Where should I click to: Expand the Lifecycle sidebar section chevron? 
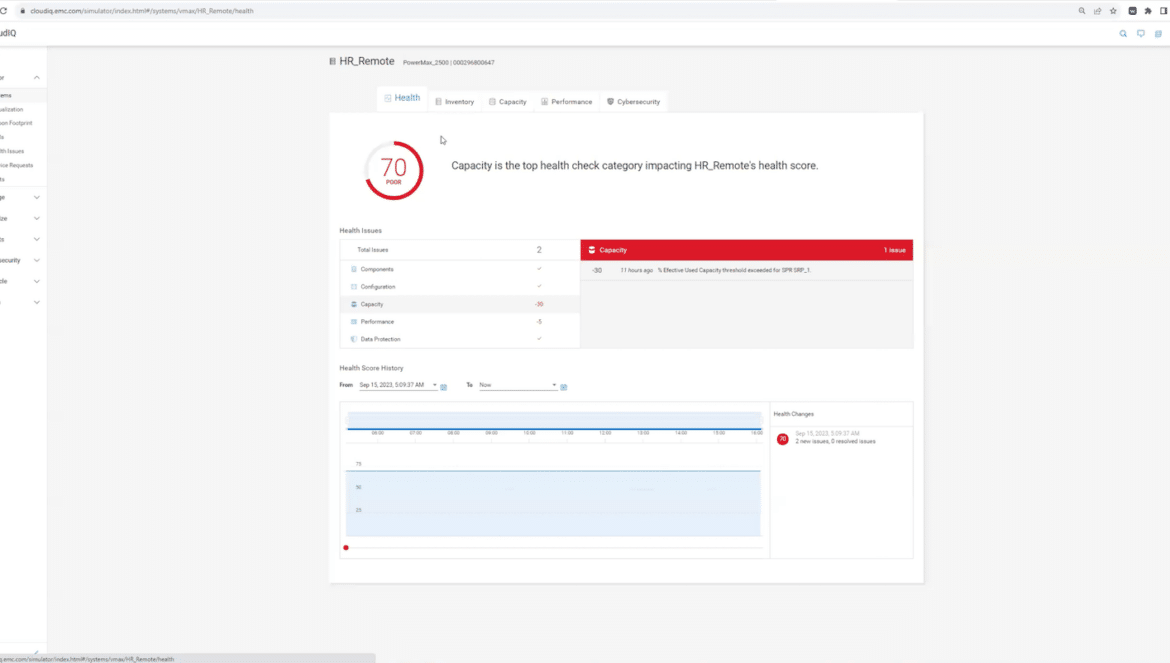(37, 281)
